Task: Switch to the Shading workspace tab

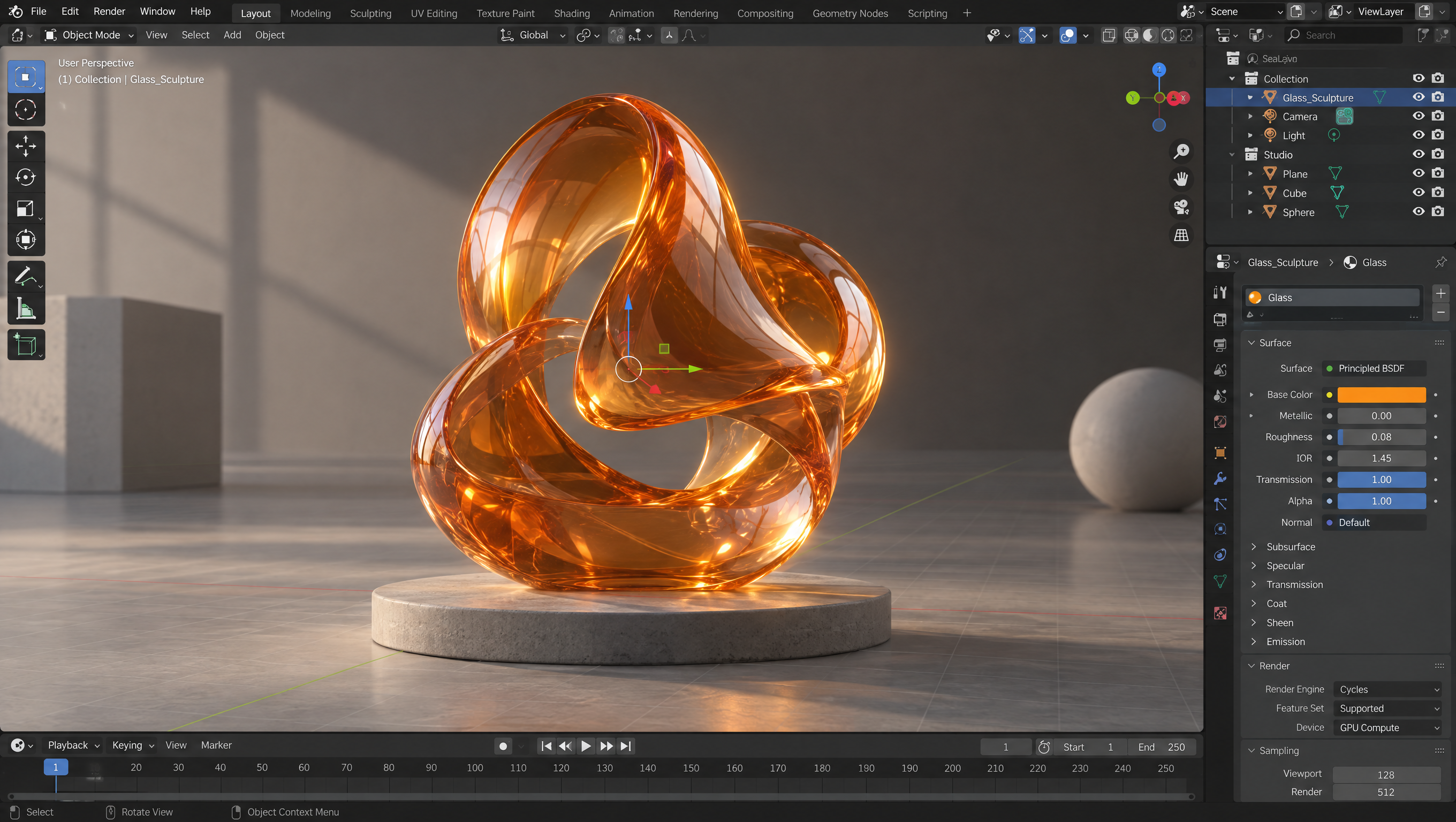Action: pyautogui.click(x=572, y=13)
